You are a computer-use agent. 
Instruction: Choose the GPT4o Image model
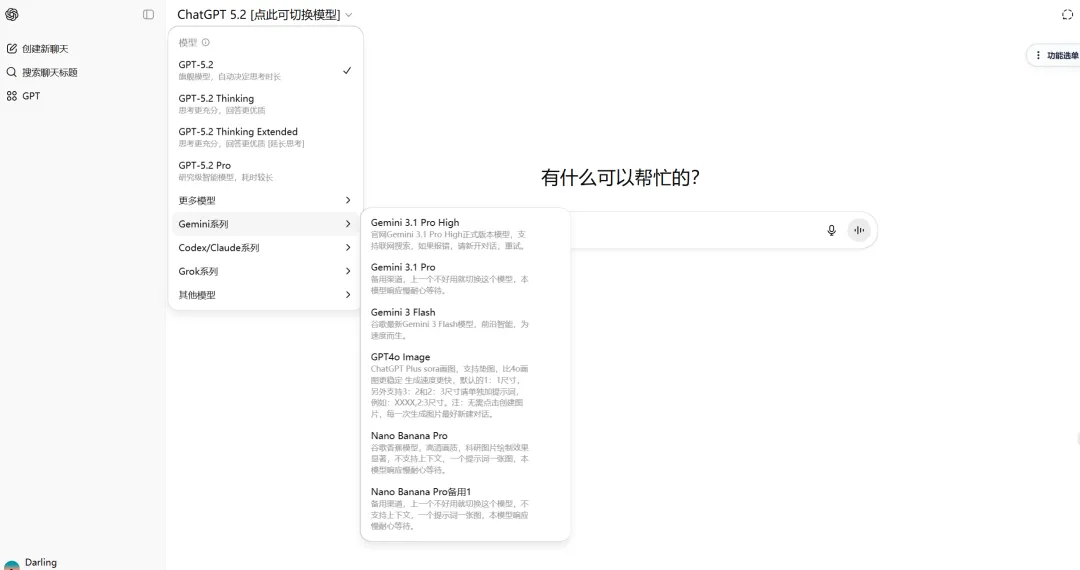tap(465, 386)
